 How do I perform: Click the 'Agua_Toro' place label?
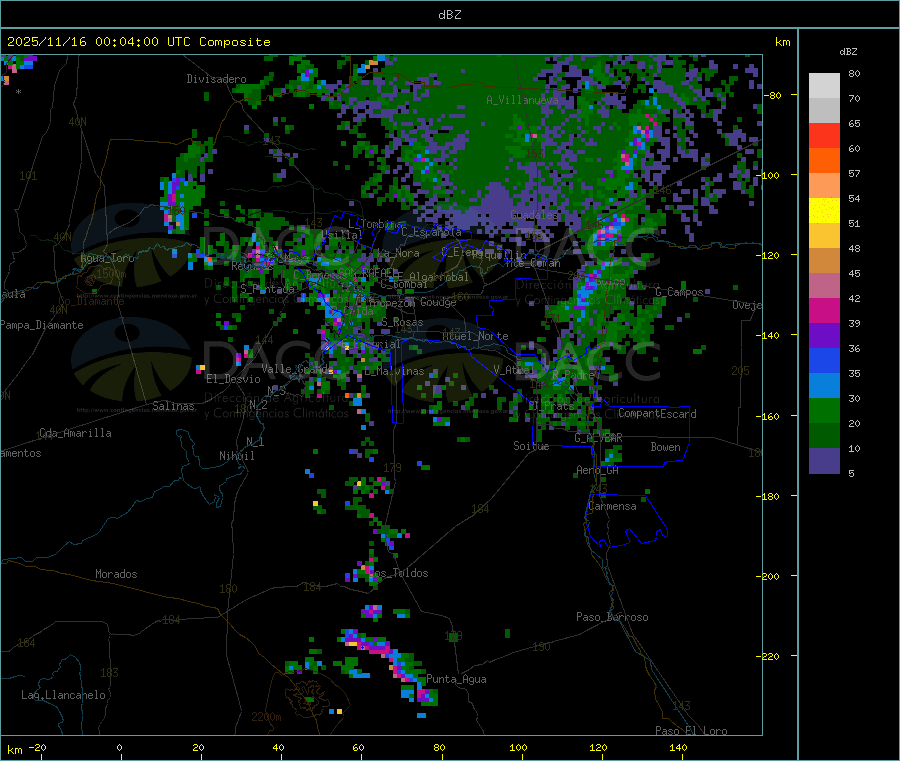pyautogui.click(x=107, y=258)
